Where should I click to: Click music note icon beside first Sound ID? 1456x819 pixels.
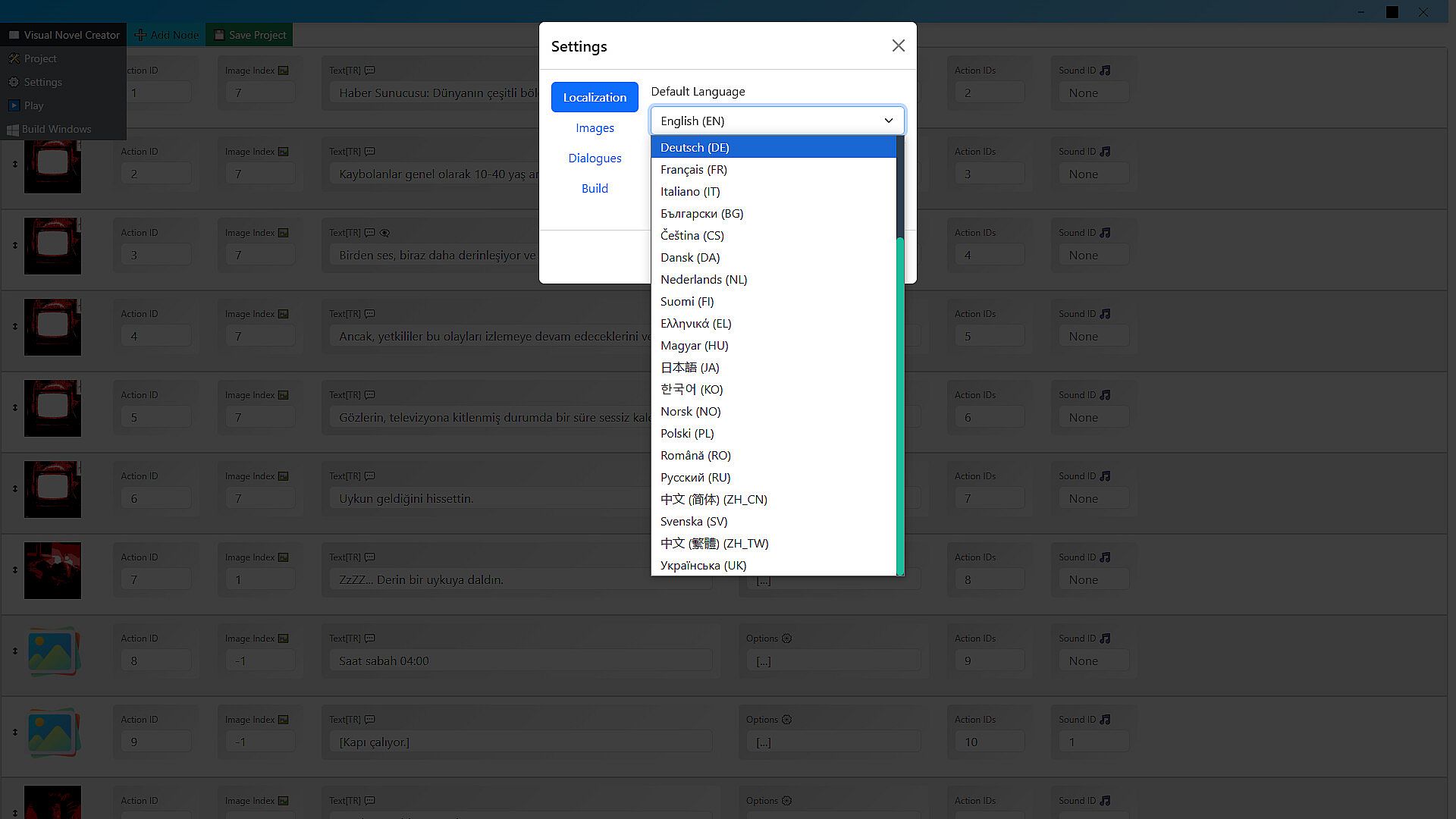tap(1105, 71)
